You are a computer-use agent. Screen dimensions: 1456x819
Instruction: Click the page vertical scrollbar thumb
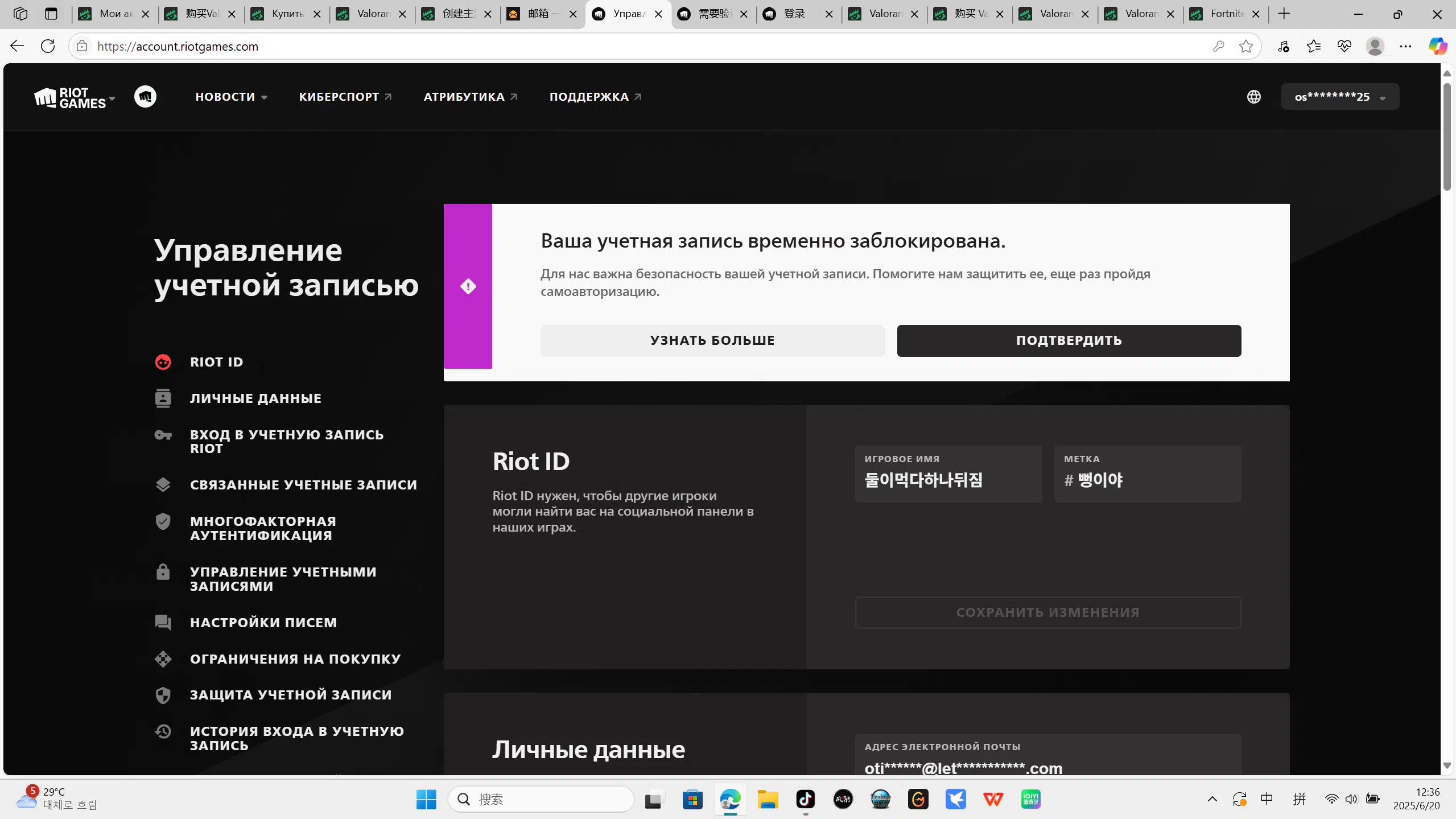(1447, 137)
